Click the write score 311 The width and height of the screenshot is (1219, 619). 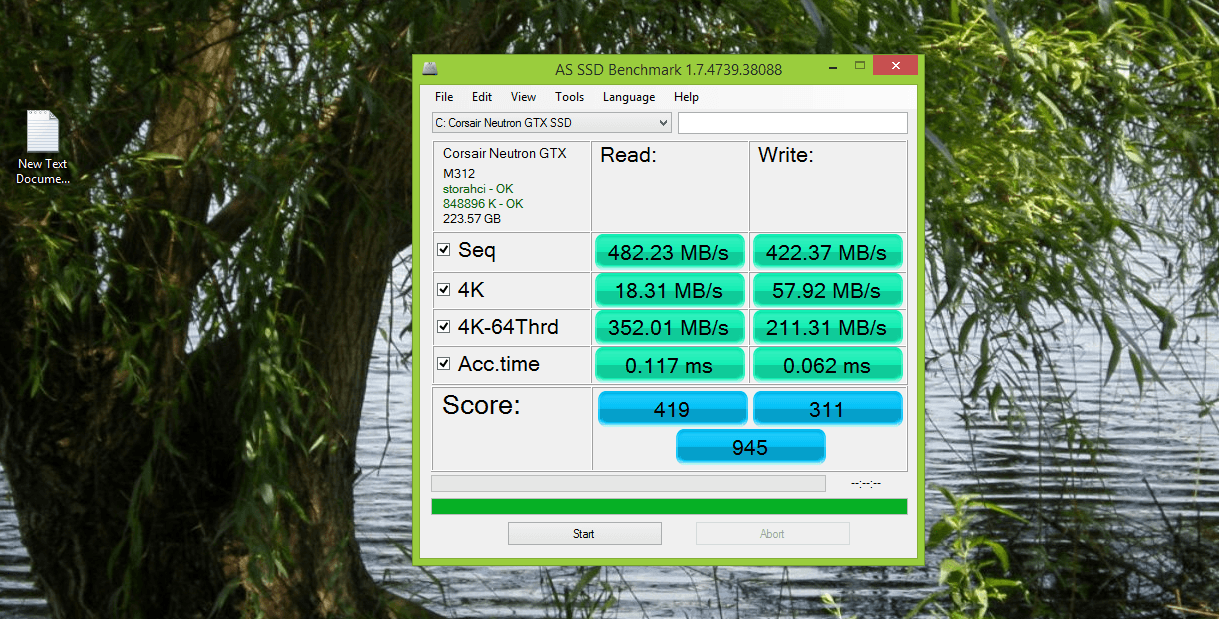coord(827,408)
